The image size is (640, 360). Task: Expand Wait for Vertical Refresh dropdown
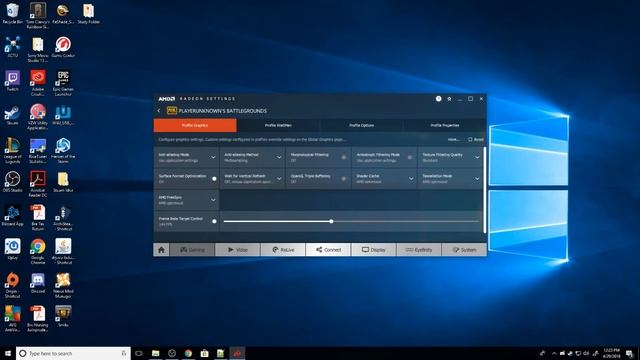[x=279, y=179]
